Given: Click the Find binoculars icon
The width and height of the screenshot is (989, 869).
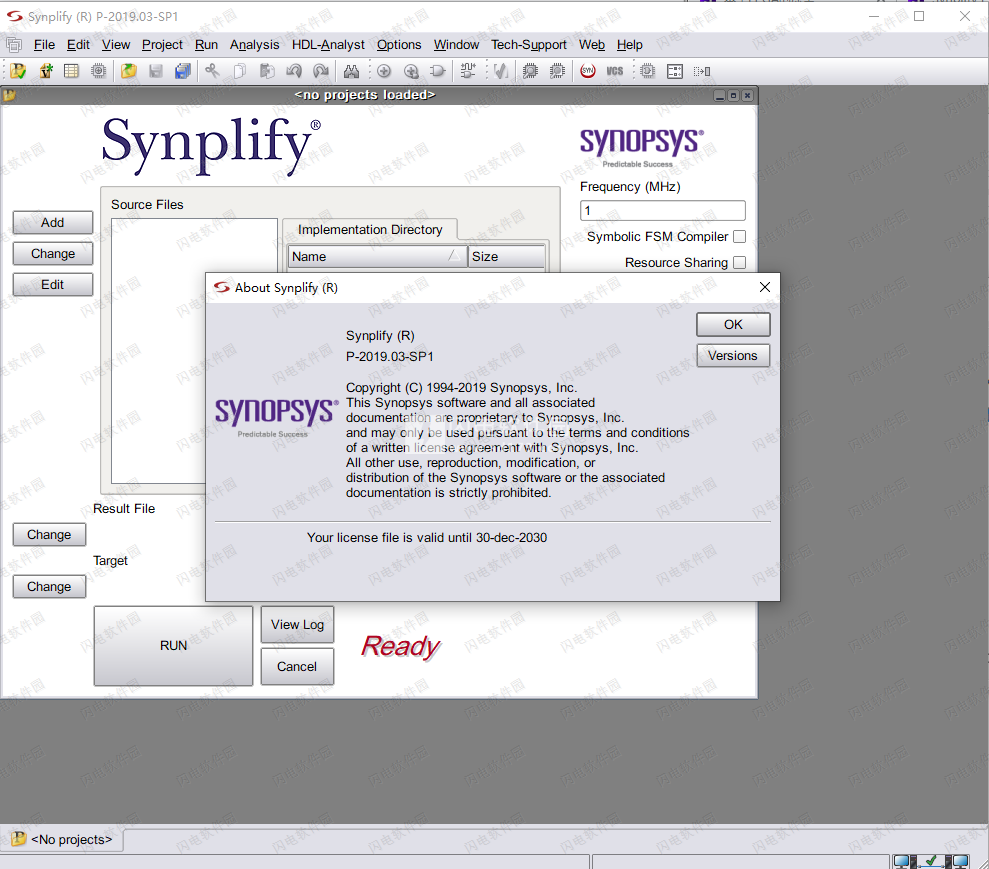Looking at the screenshot, I should (x=351, y=71).
